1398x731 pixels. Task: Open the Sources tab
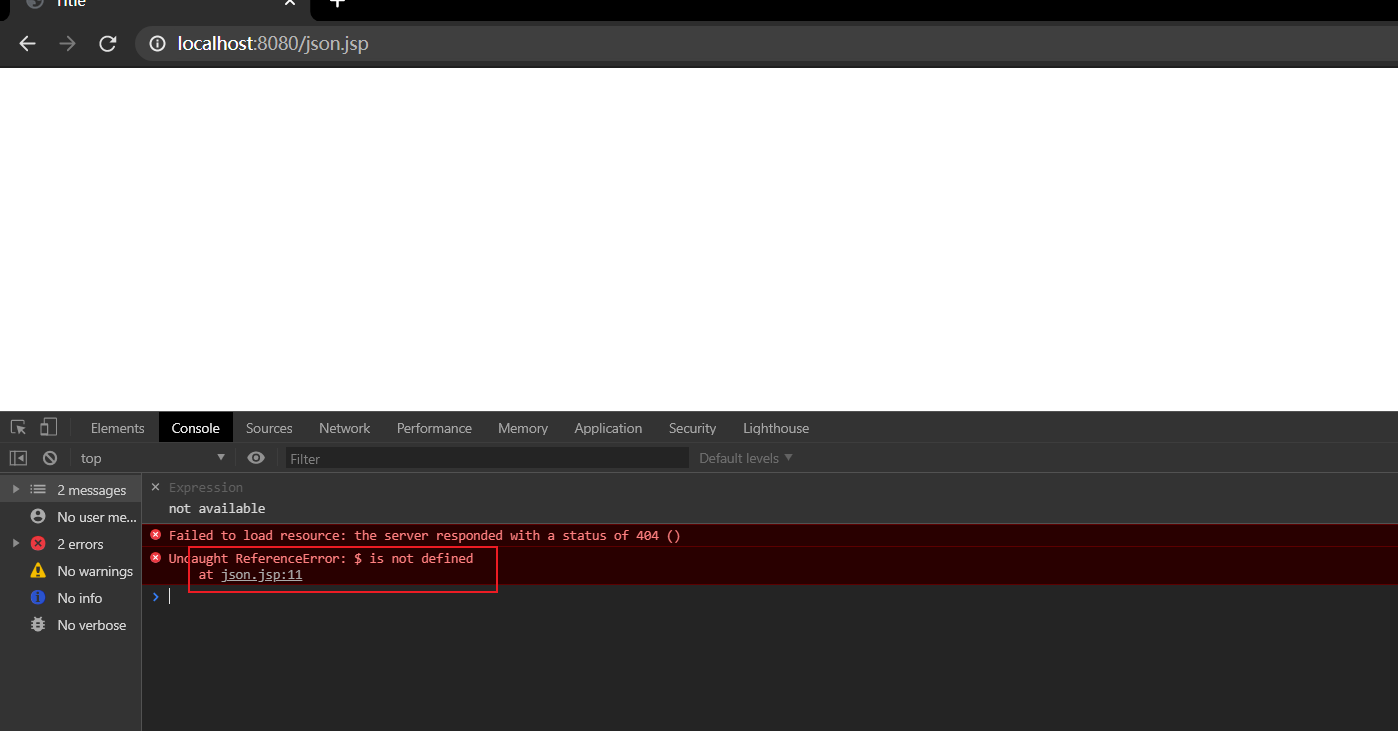269,428
